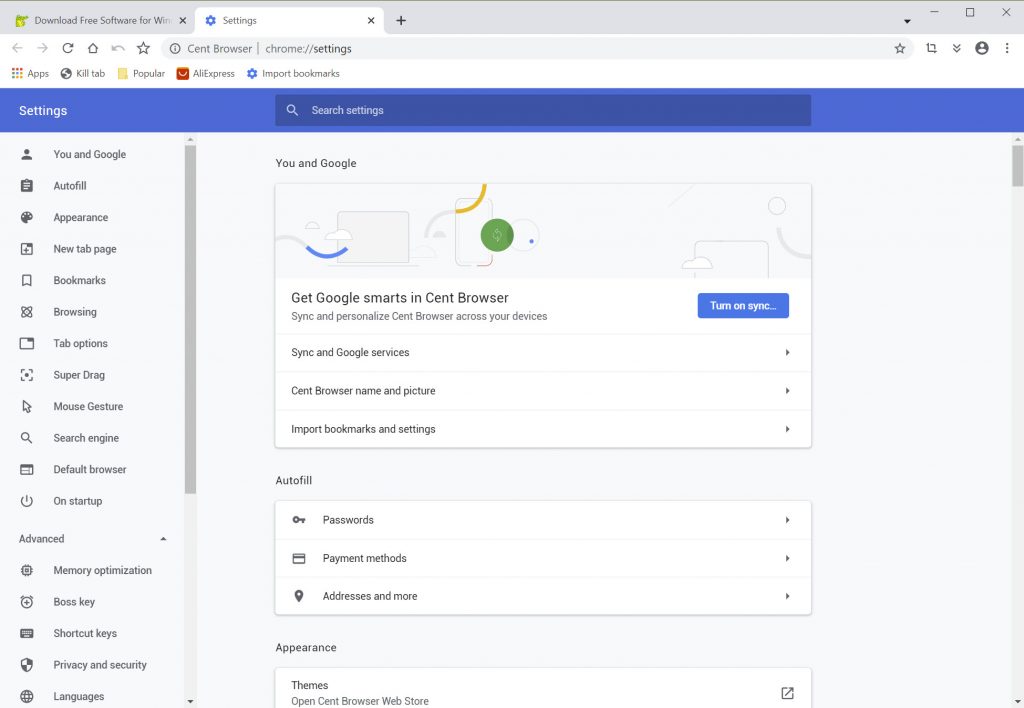This screenshot has height=708, width=1024.
Task: Click the Privacy and security shield icon
Action: tap(27, 665)
